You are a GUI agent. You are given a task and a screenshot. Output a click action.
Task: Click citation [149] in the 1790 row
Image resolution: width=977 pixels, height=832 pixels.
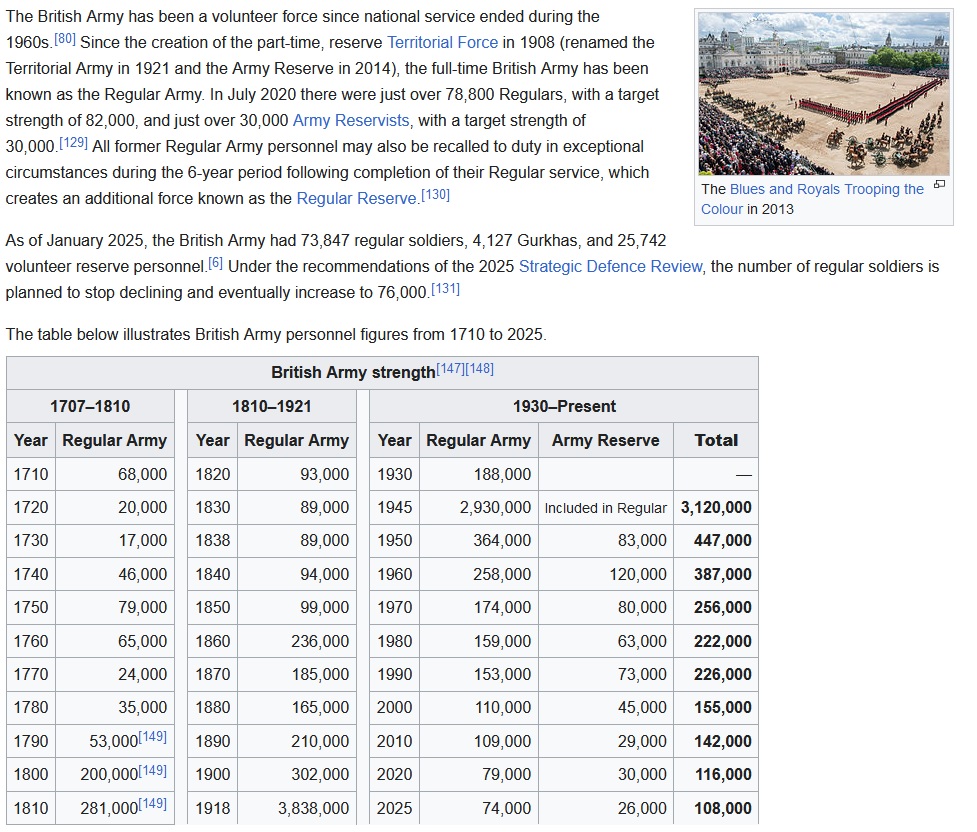152,737
